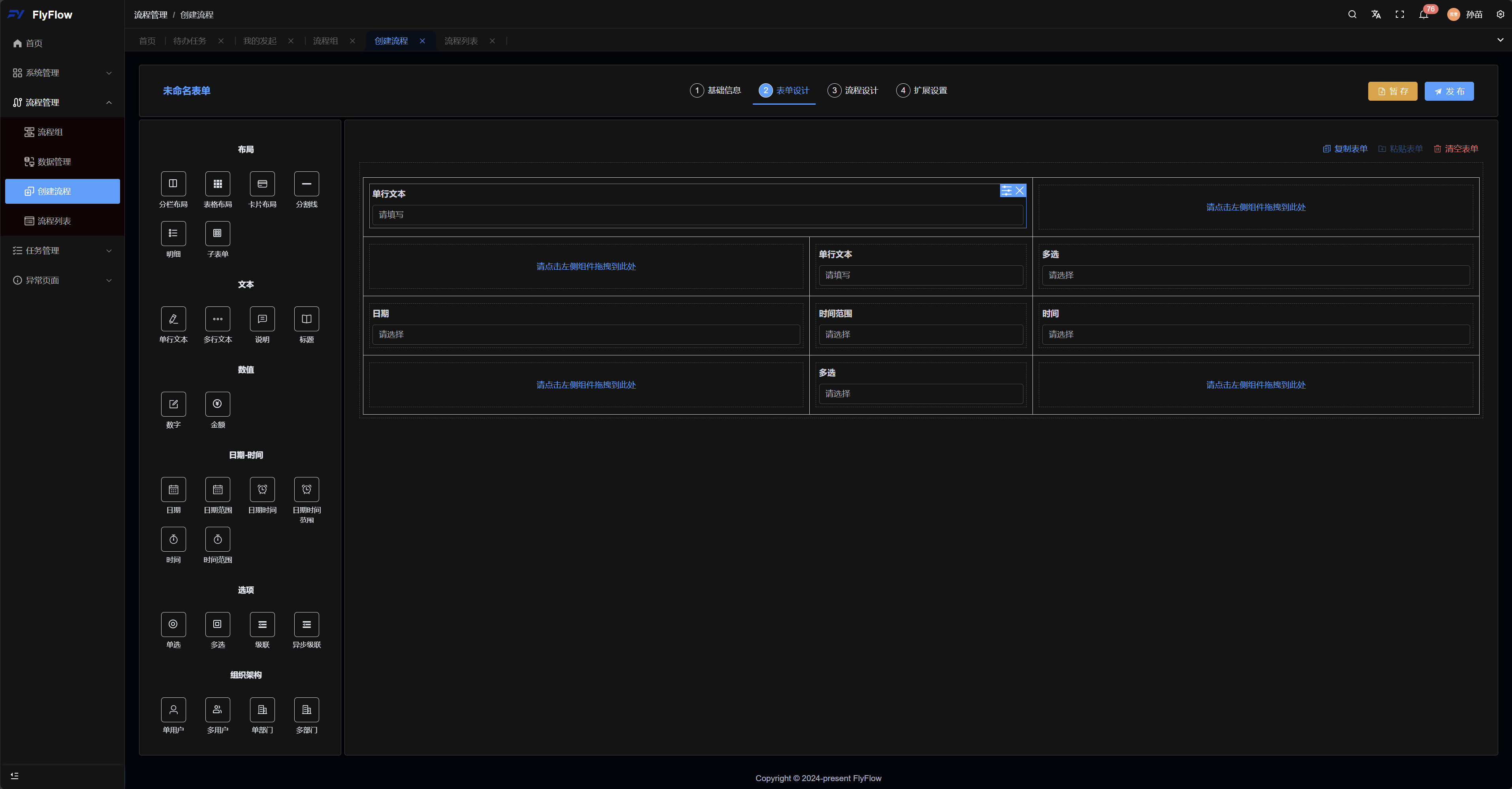
Task: Add the 级联 cascader component
Action: tap(262, 624)
